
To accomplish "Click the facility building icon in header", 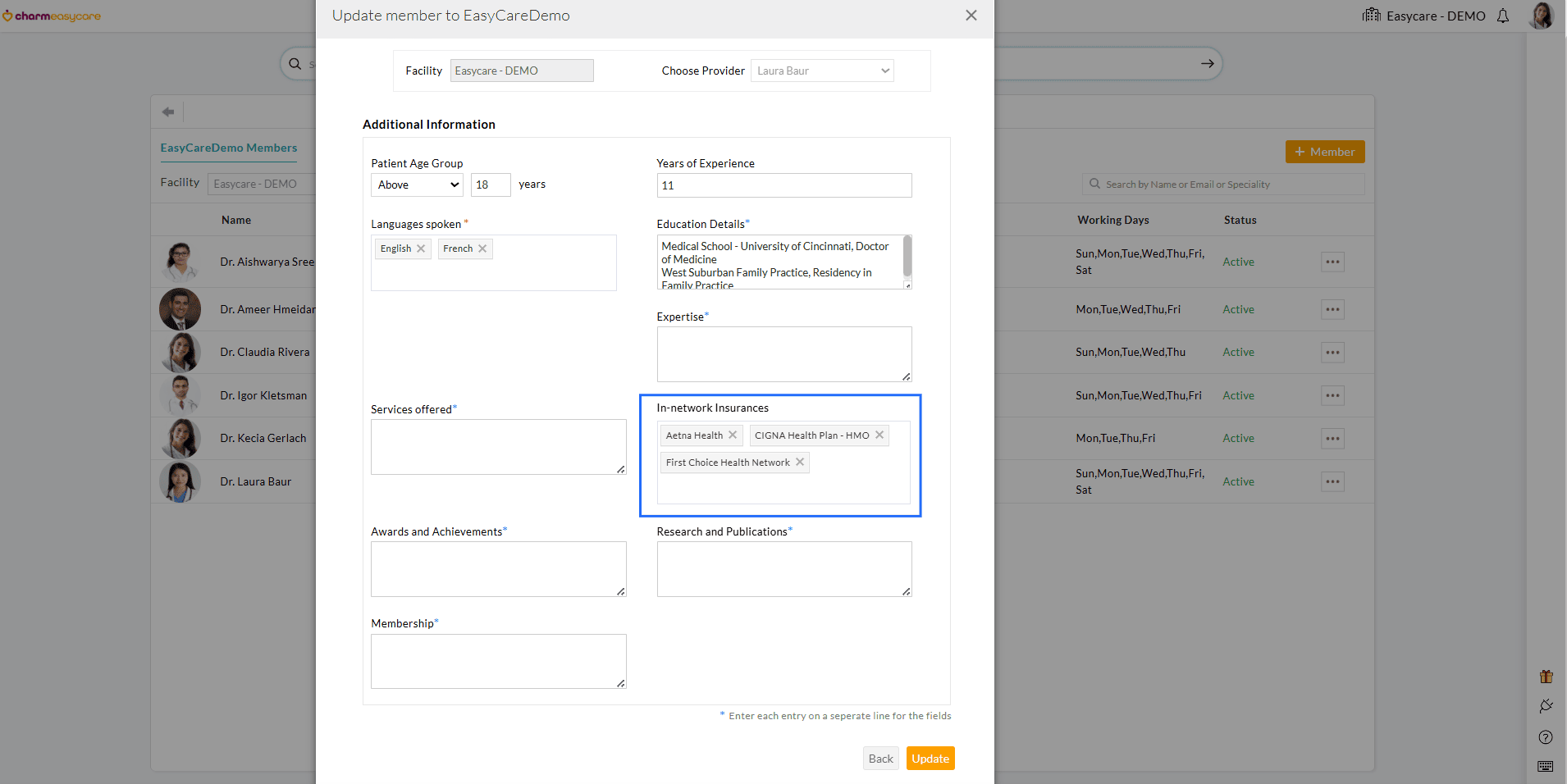I will tap(1372, 15).
